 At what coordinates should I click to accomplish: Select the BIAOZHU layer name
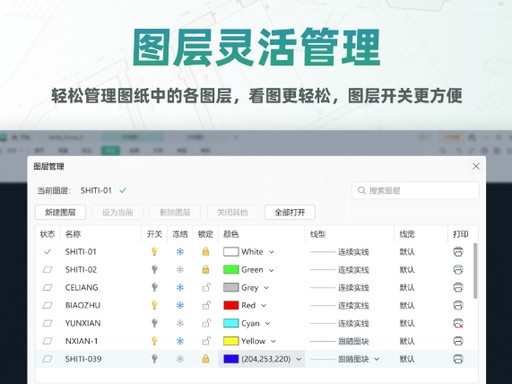(83, 305)
